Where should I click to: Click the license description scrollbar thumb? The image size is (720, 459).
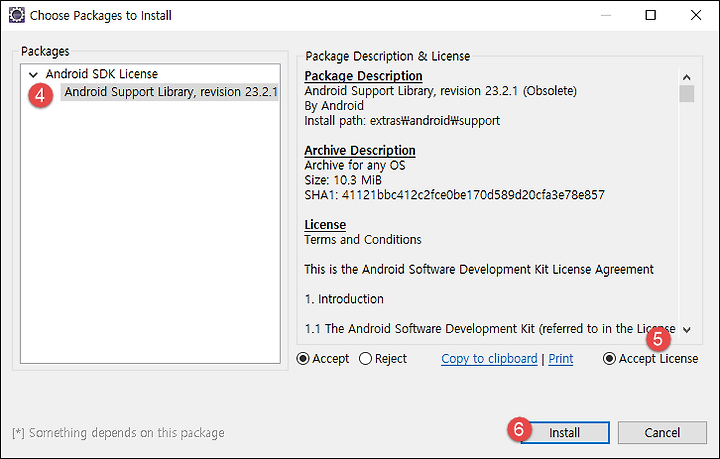coord(687,94)
